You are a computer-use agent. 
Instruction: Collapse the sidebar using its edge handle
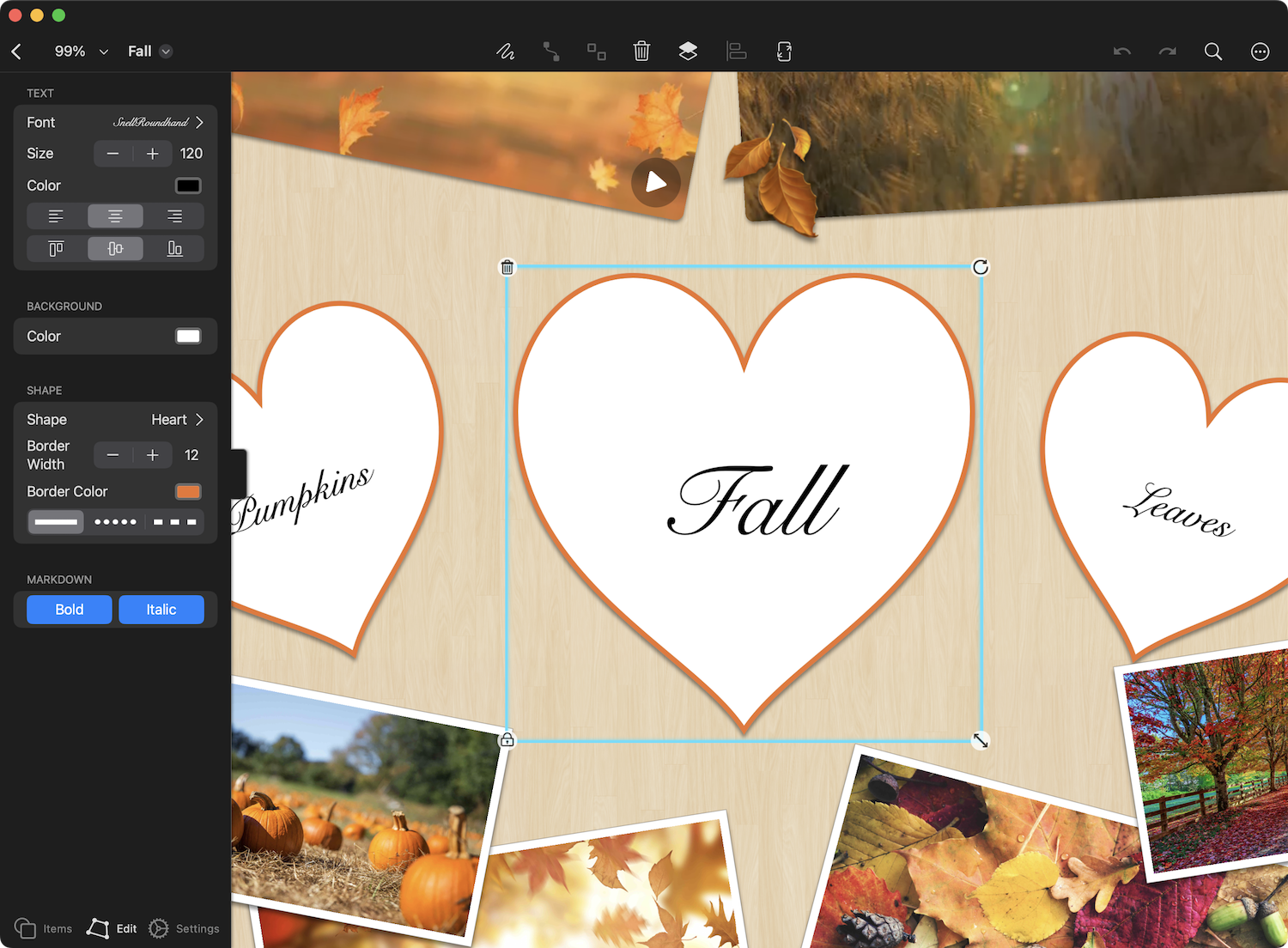tap(239, 474)
